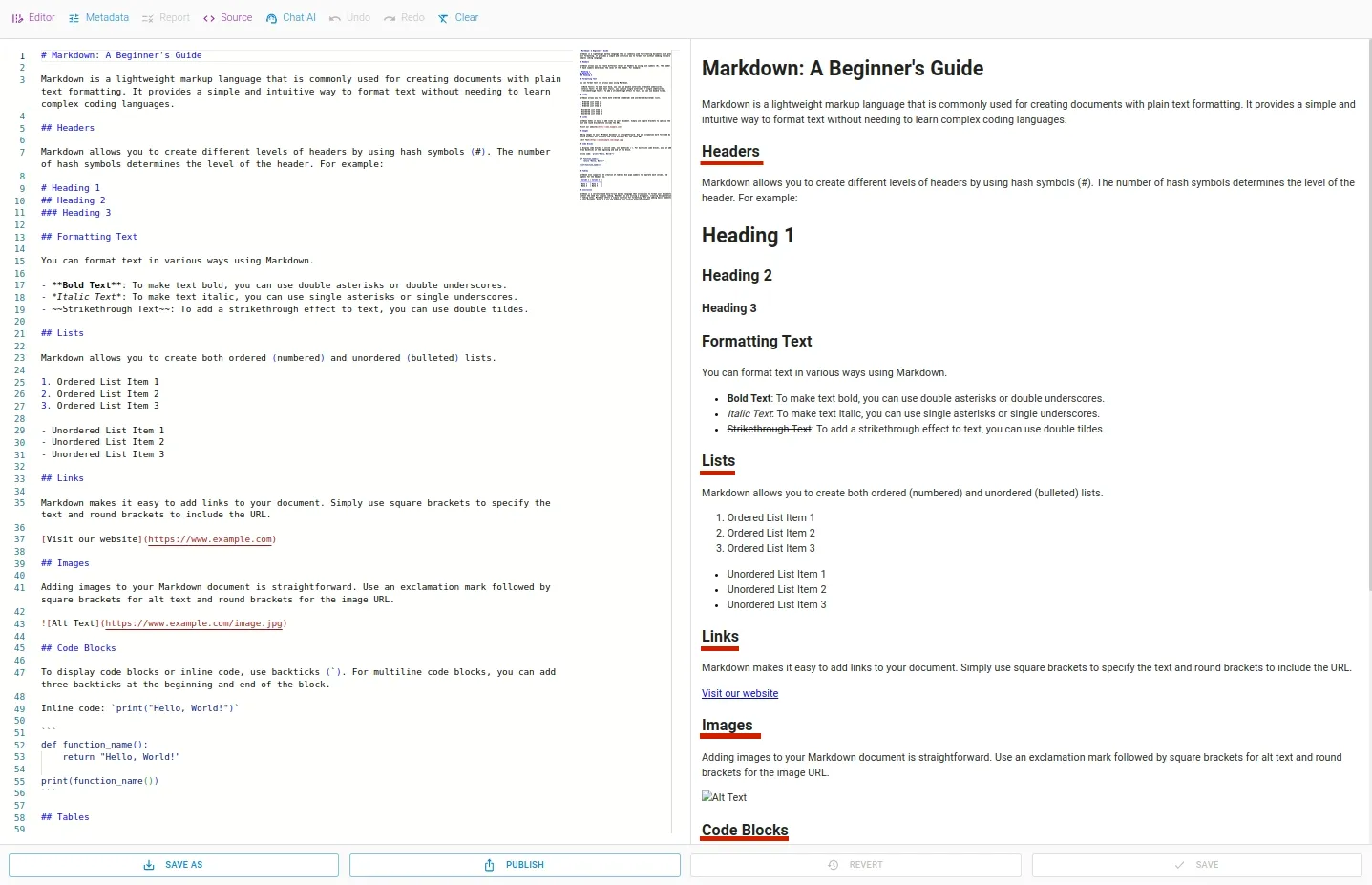
Task: Click the 'Images' heading in preview
Action: pyautogui.click(x=727, y=726)
